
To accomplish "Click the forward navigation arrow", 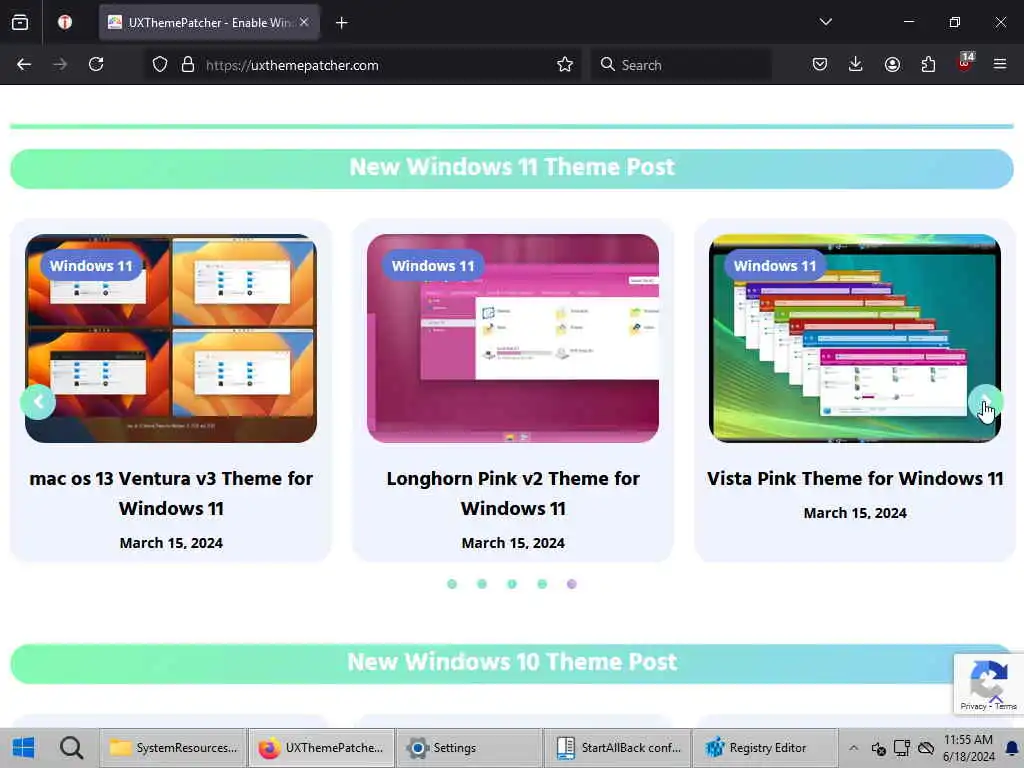I will tap(60, 64).
